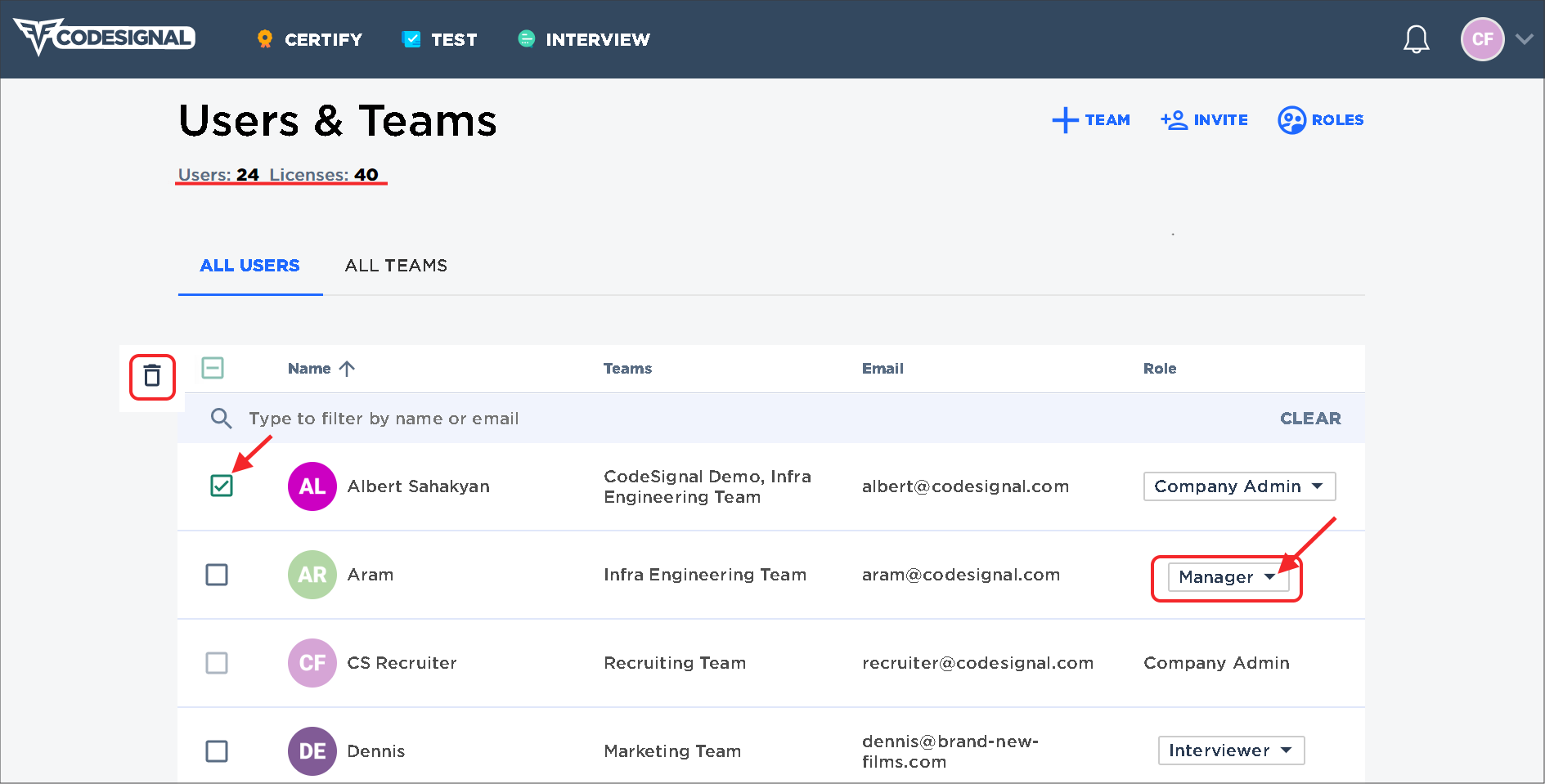1545x784 pixels.
Task: Click the delete (trash) icon
Action: pos(152,377)
